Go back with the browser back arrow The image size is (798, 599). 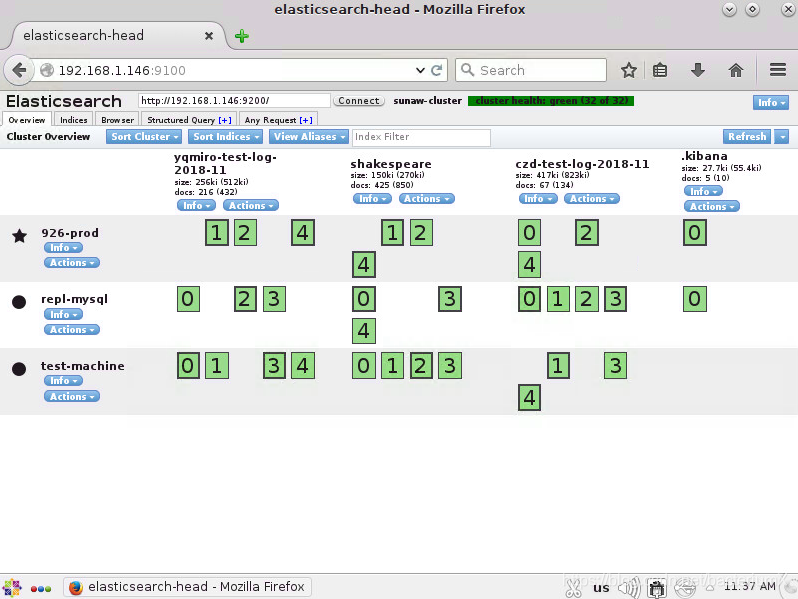click(x=19, y=70)
